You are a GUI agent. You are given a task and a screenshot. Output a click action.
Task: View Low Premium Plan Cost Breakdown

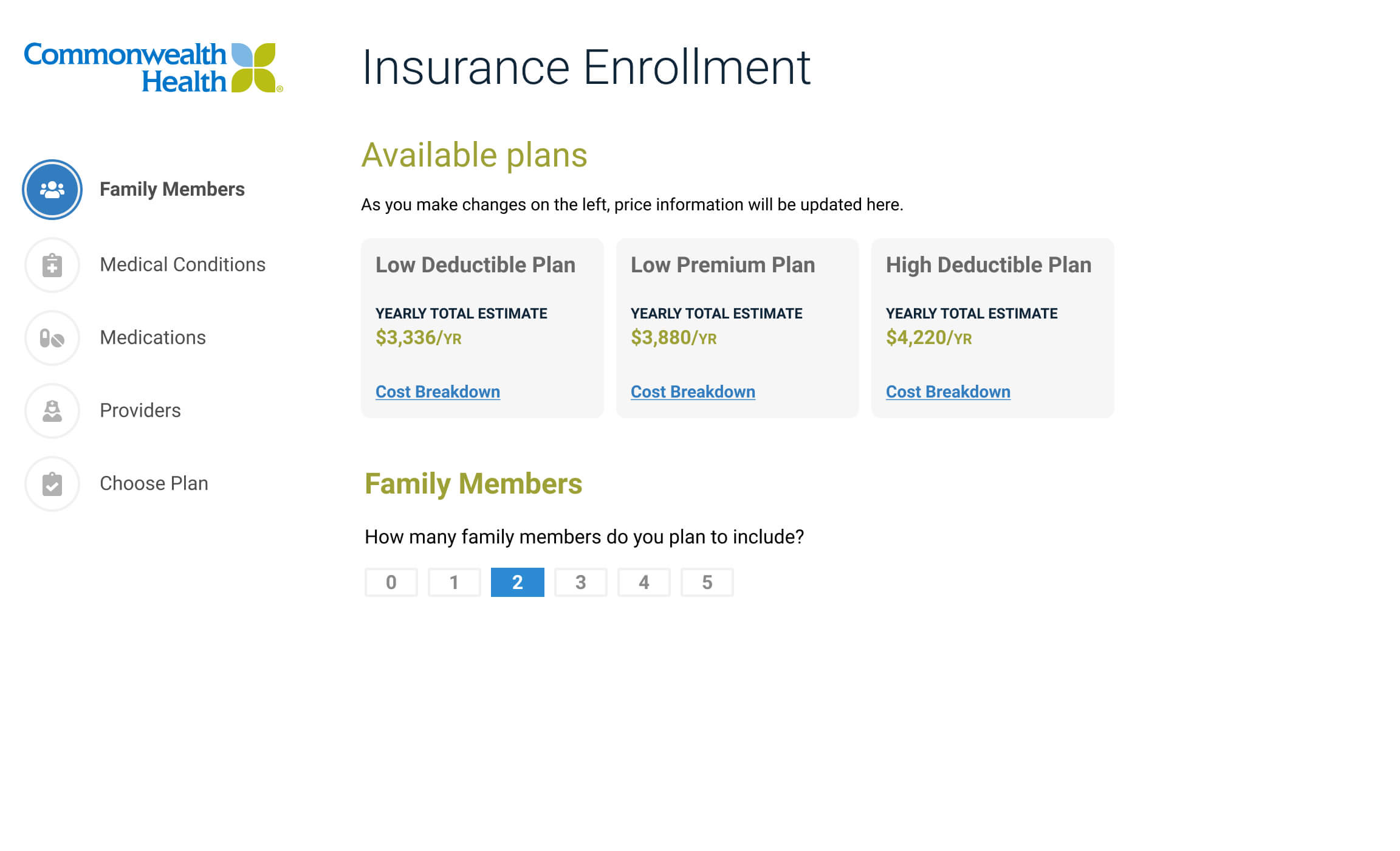click(693, 392)
